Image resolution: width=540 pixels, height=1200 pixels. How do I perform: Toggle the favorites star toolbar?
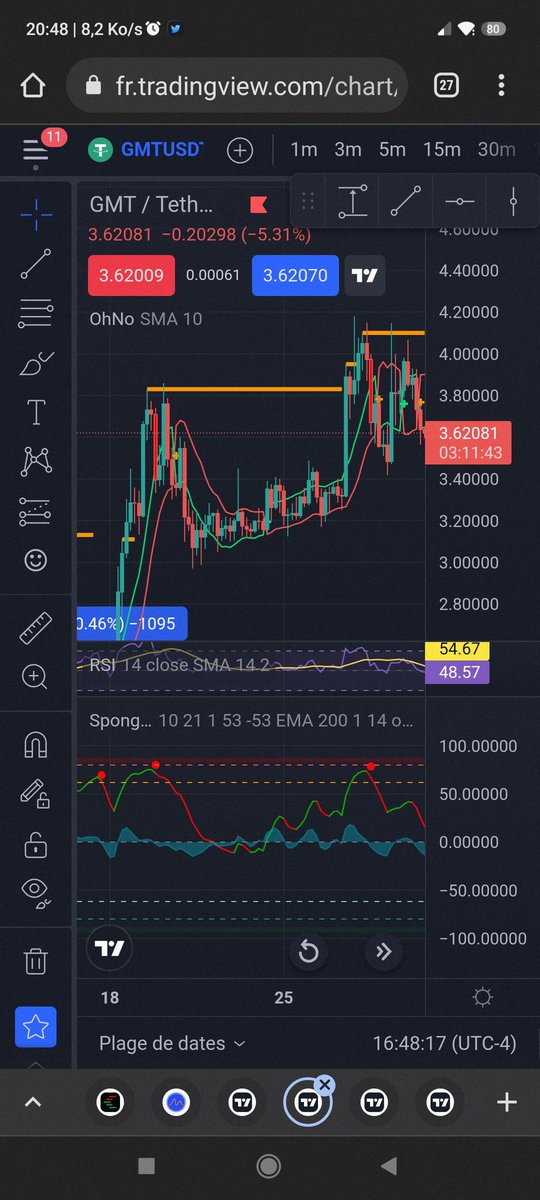36,1027
